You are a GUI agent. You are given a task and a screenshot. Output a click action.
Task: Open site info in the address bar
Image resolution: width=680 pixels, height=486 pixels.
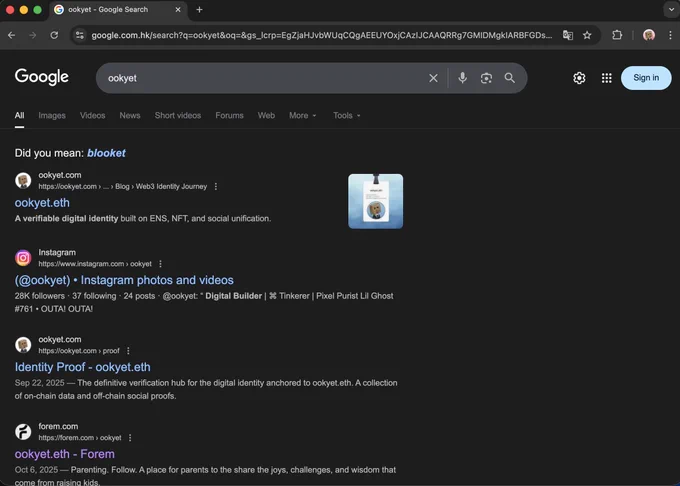coord(80,35)
